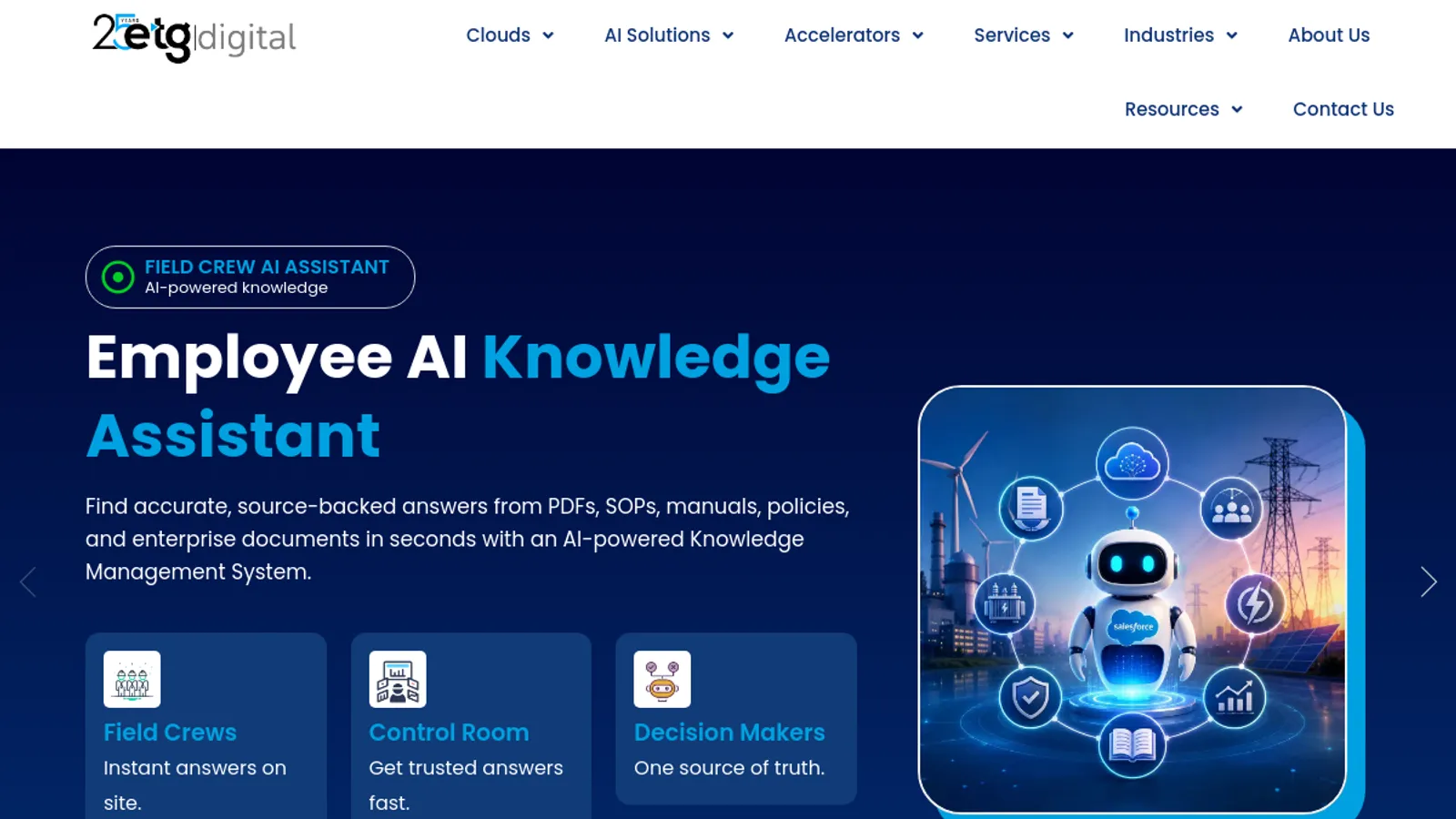
Task: Click the Control Room card title
Action: tap(449, 733)
